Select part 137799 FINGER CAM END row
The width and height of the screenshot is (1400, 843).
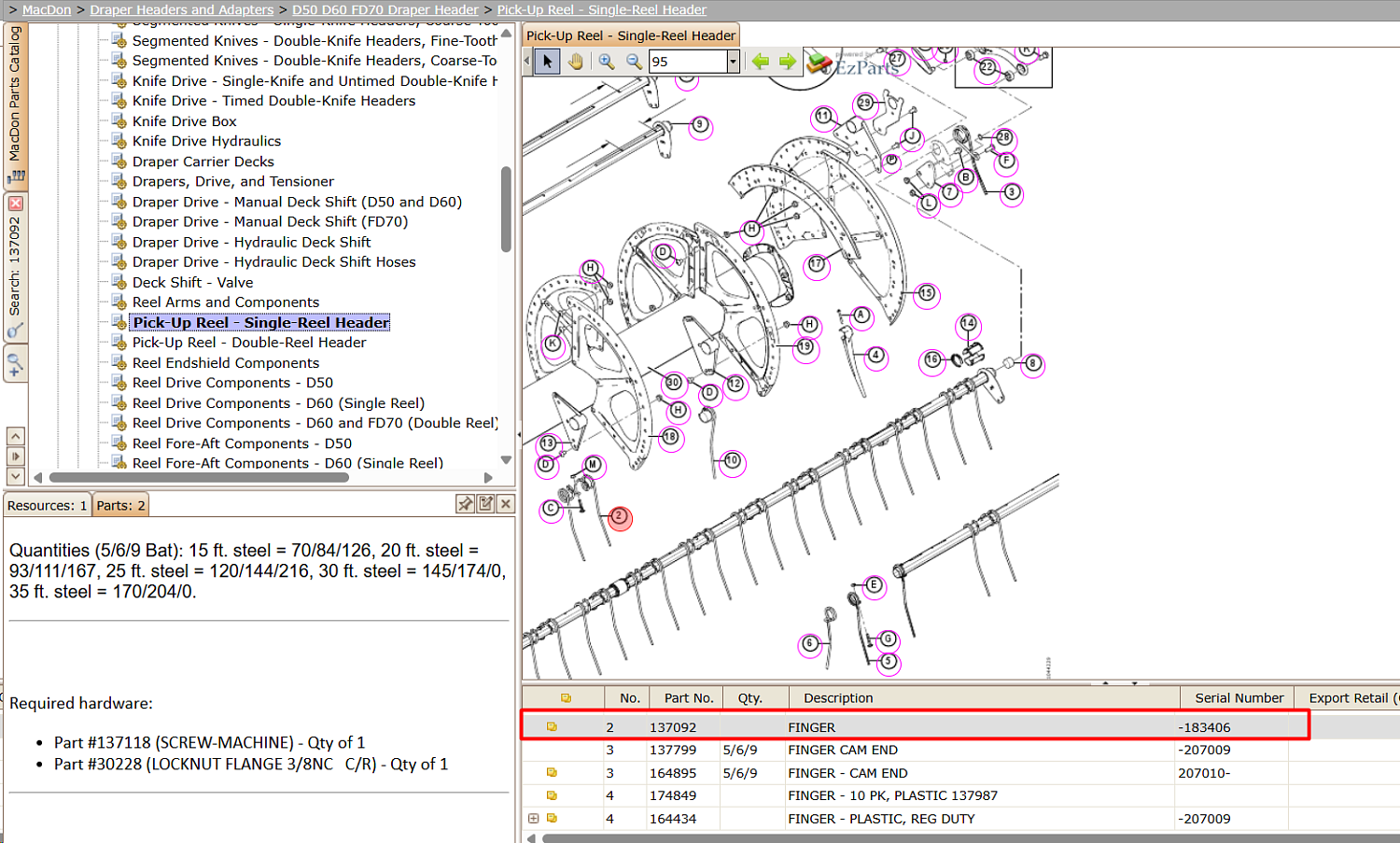click(x=961, y=750)
